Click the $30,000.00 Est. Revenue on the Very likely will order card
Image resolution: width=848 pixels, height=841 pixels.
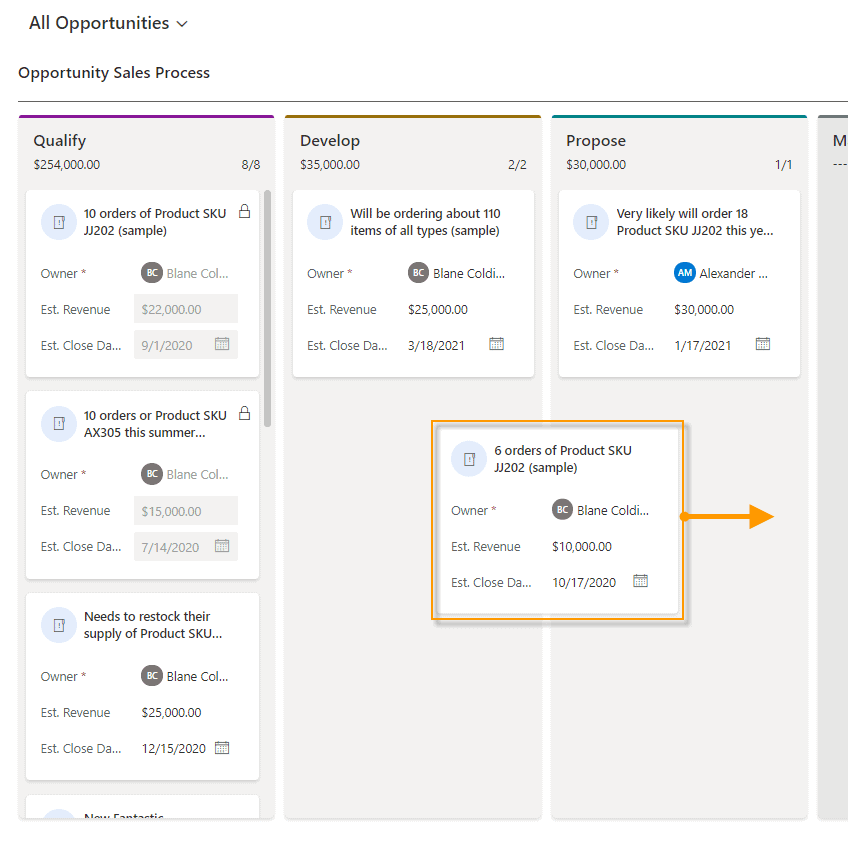704,309
